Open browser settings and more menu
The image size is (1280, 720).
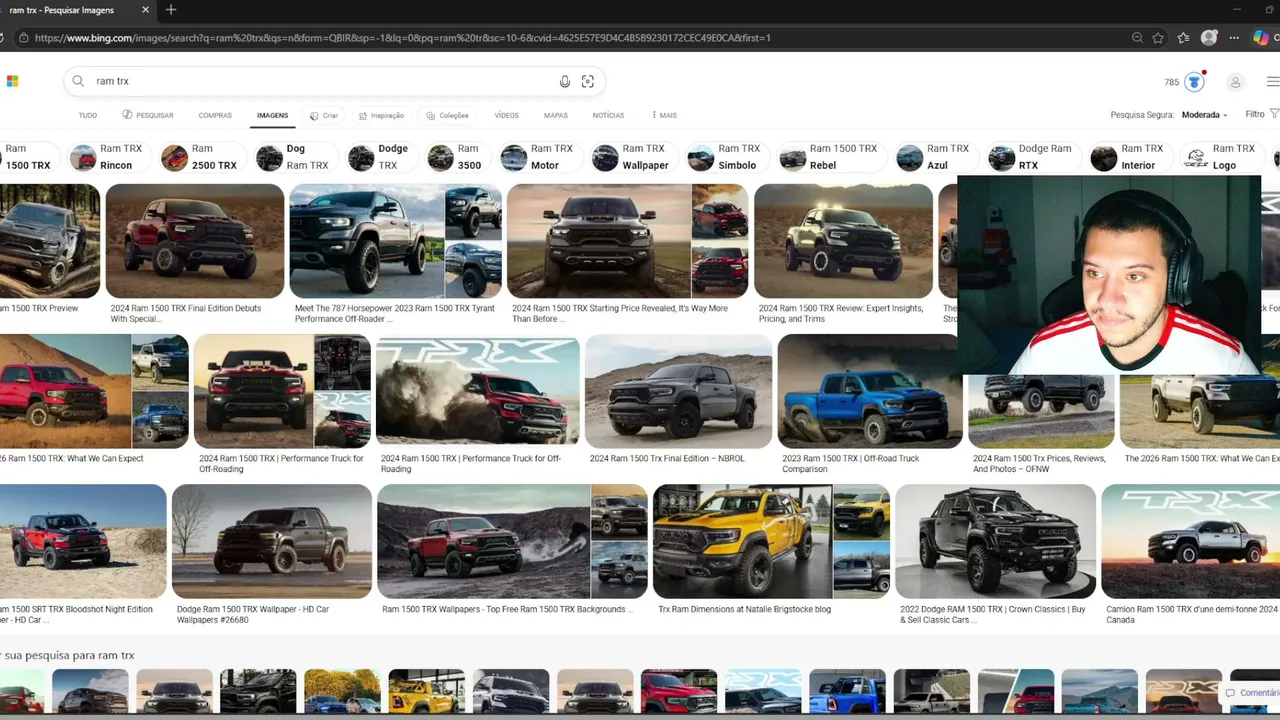coord(1235,38)
